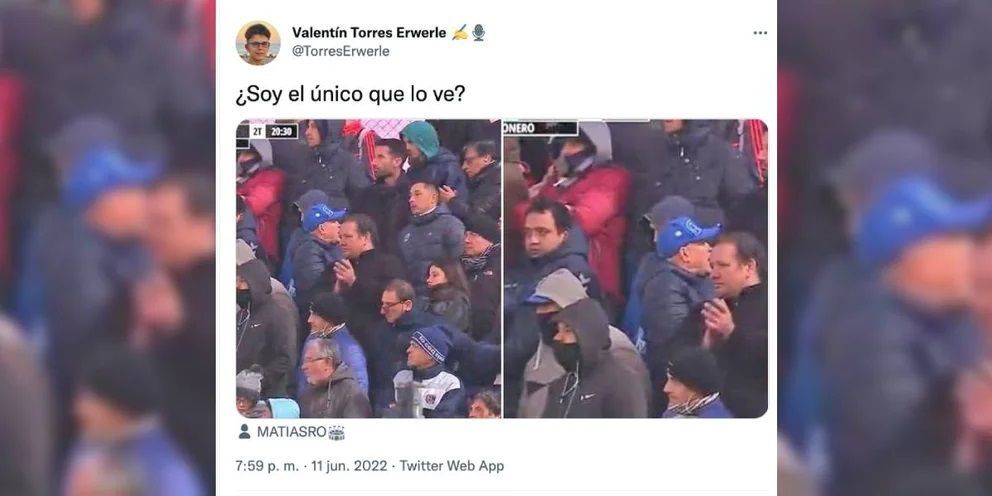The width and height of the screenshot is (992, 496).
Task: Open the tagged MATIASRO account
Action: (x=292, y=432)
